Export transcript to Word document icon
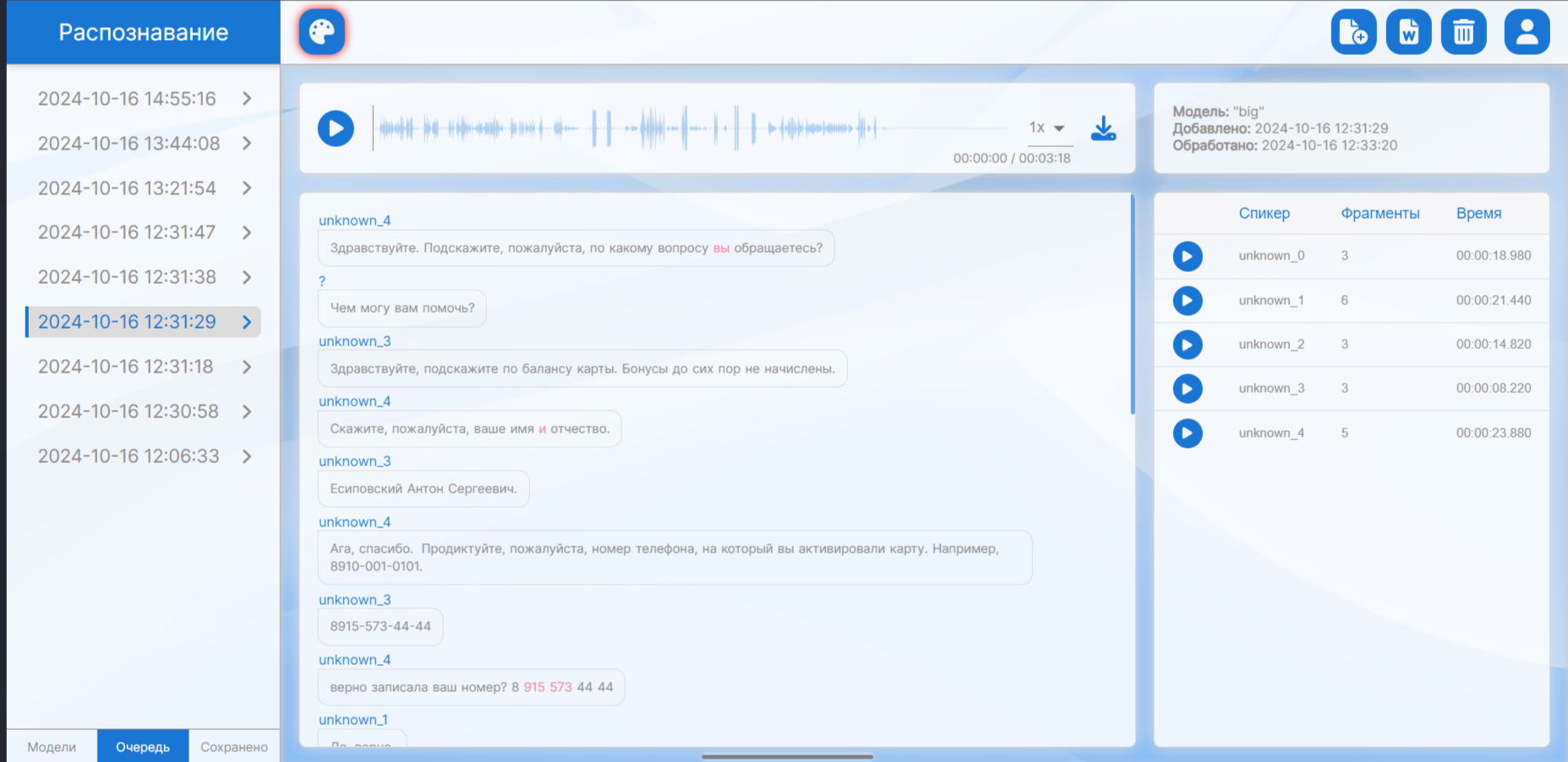 coord(1408,32)
